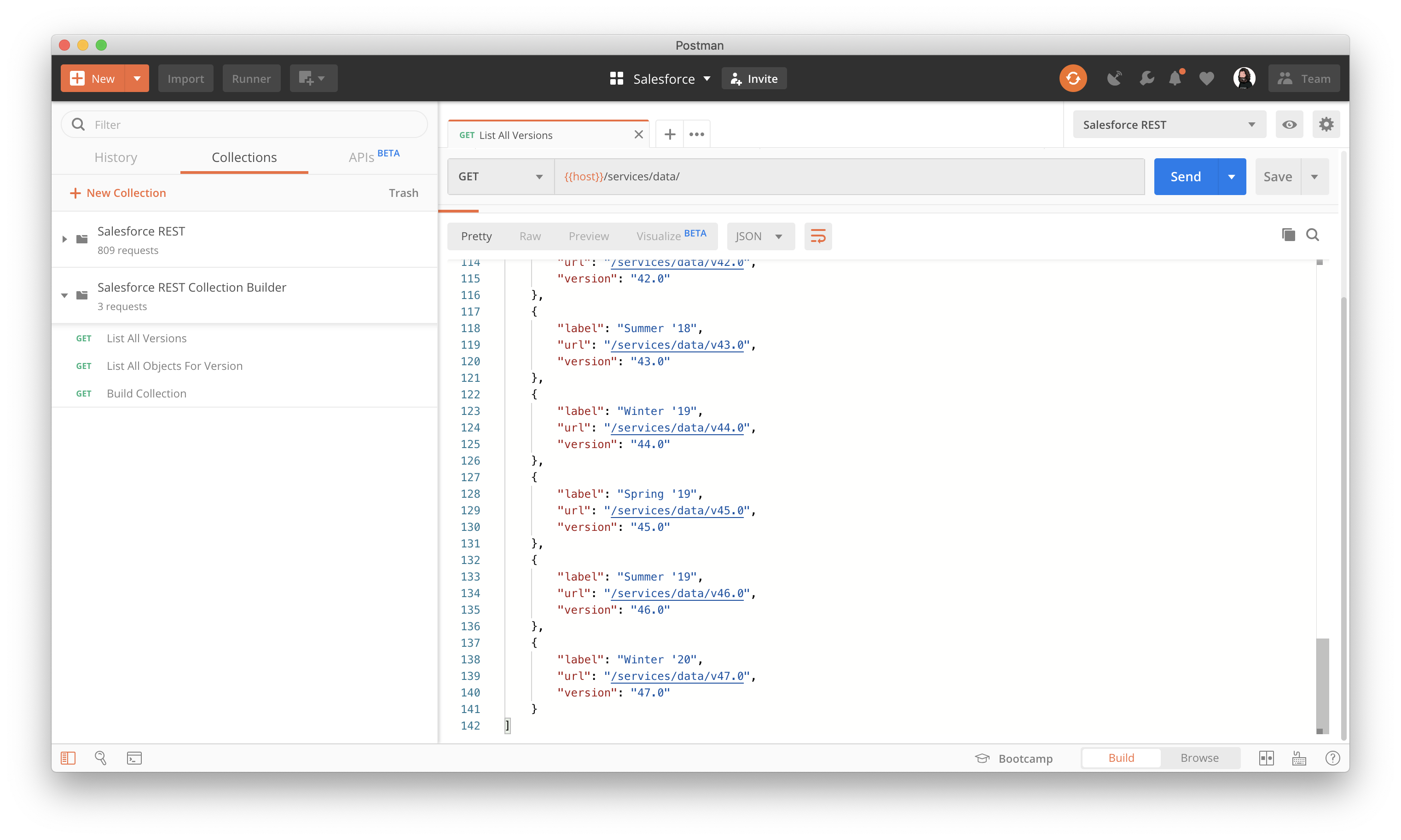Select the Collections tab
This screenshot has height=840, width=1401.
tap(244, 157)
